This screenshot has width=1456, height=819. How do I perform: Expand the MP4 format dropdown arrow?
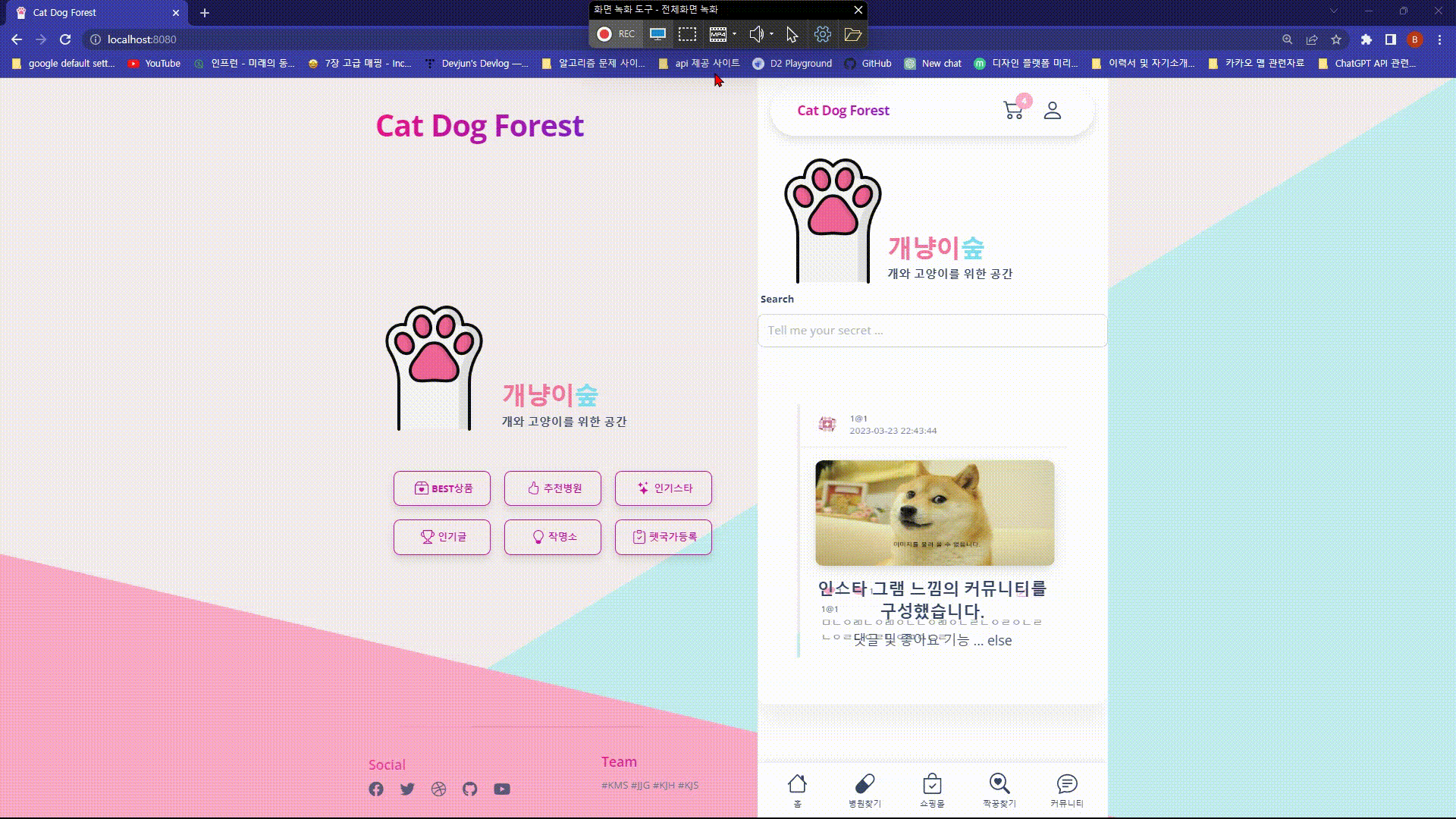click(x=735, y=34)
